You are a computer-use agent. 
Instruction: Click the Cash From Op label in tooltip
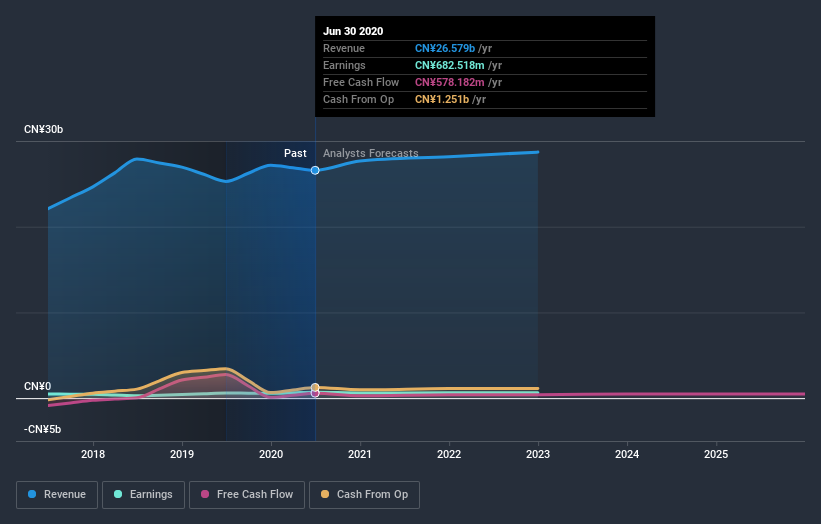tap(359, 99)
